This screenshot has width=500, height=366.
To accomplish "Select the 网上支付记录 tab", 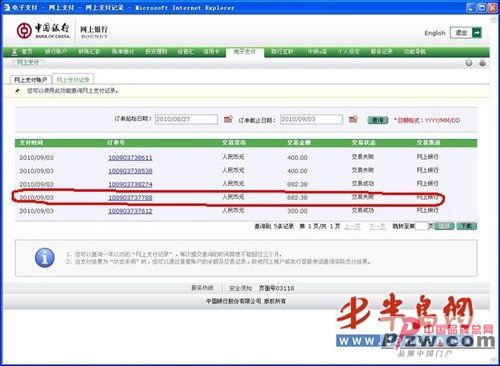I will (x=73, y=80).
